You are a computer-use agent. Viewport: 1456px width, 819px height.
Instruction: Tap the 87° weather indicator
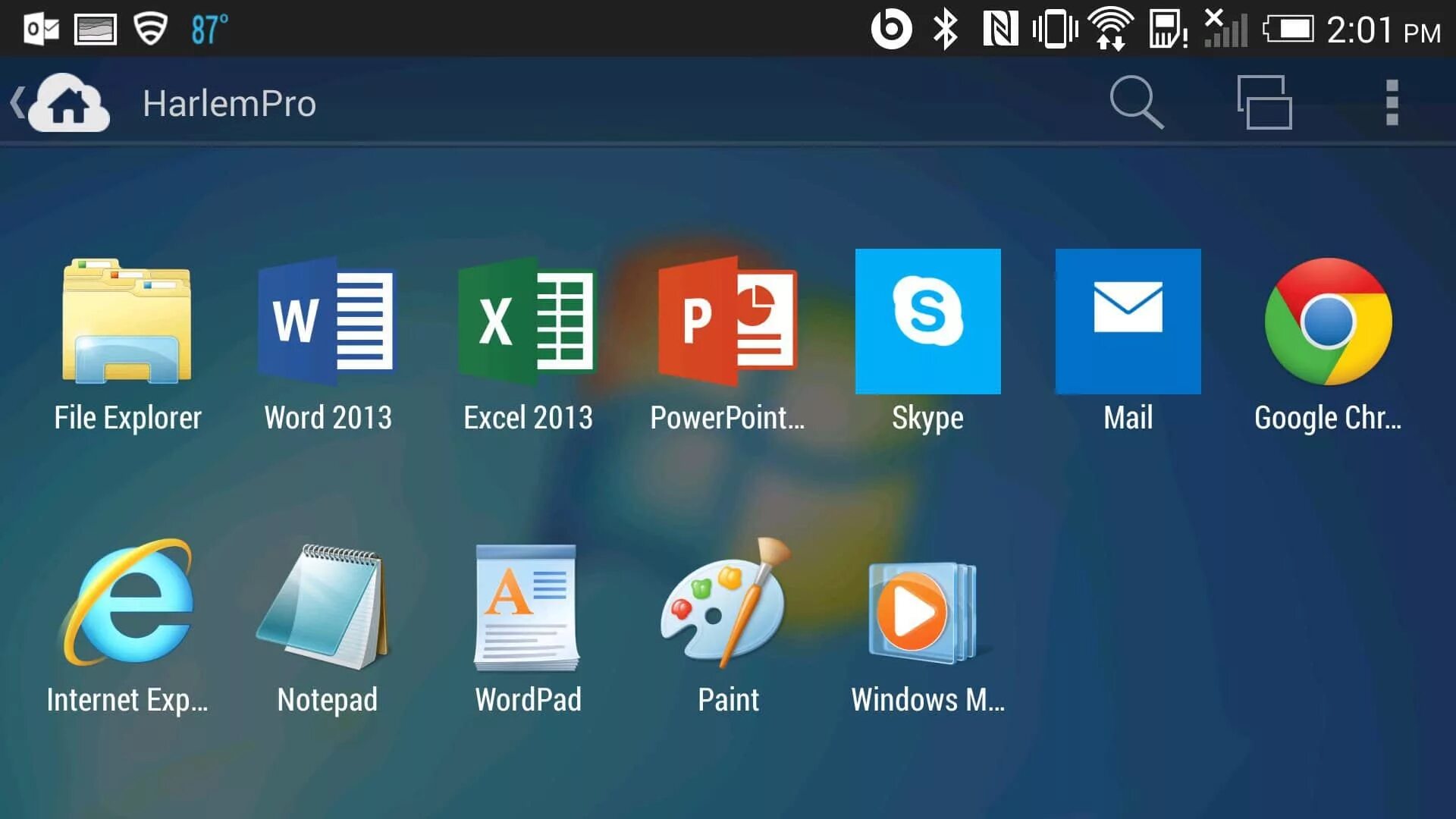point(209,30)
